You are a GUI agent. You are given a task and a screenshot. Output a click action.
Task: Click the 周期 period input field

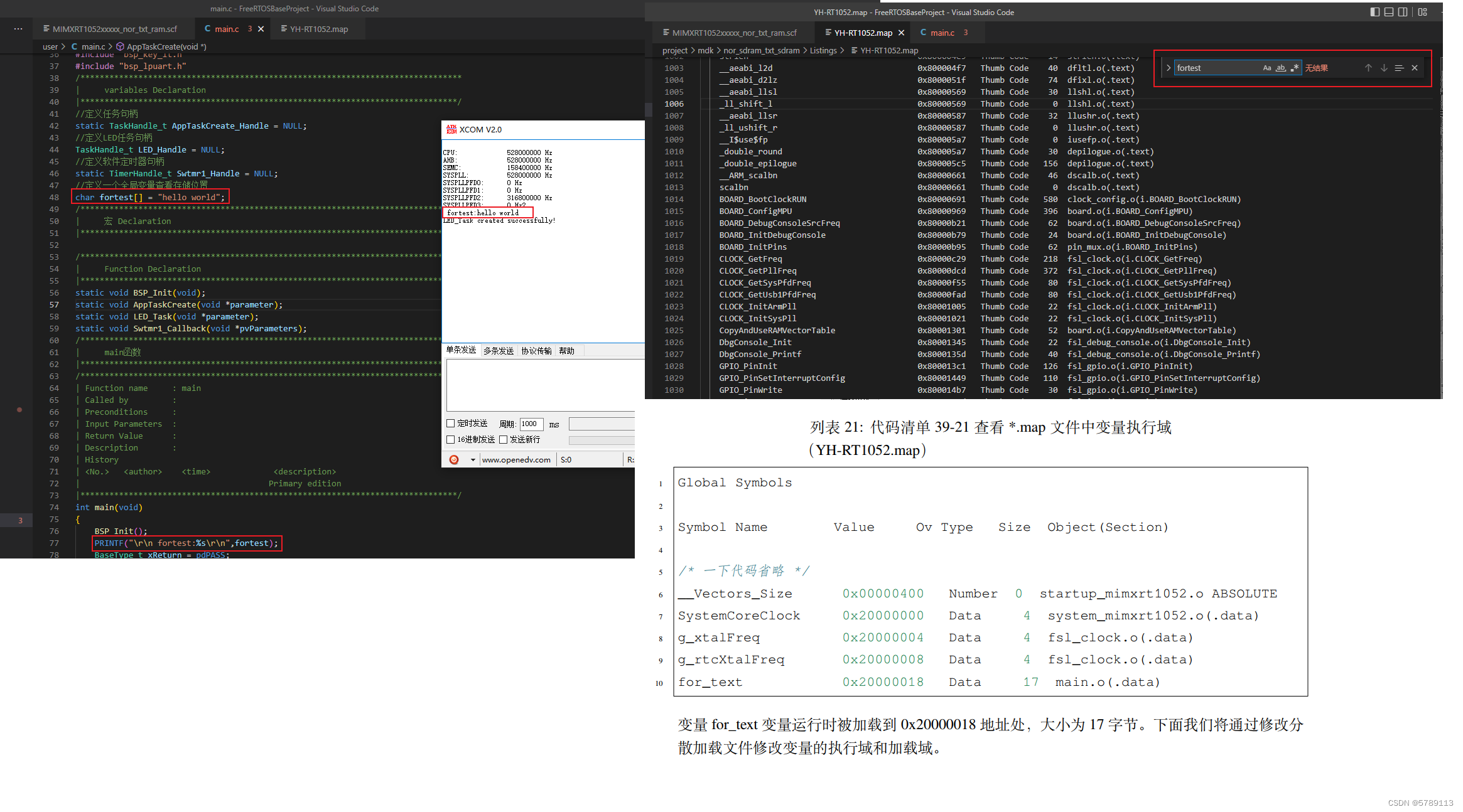[531, 424]
